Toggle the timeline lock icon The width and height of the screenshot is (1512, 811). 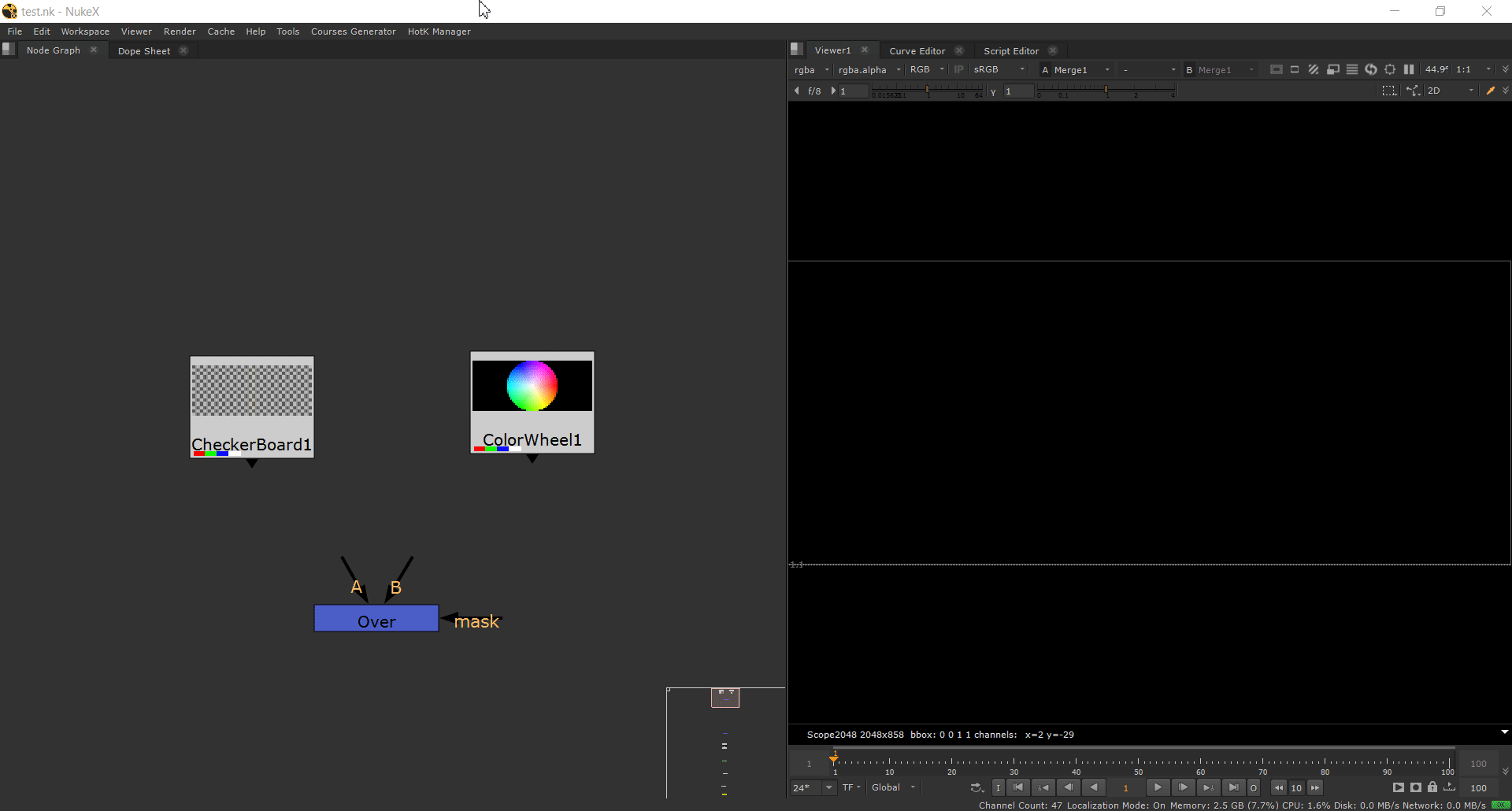pyautogui.click(x=1432, y=787)
